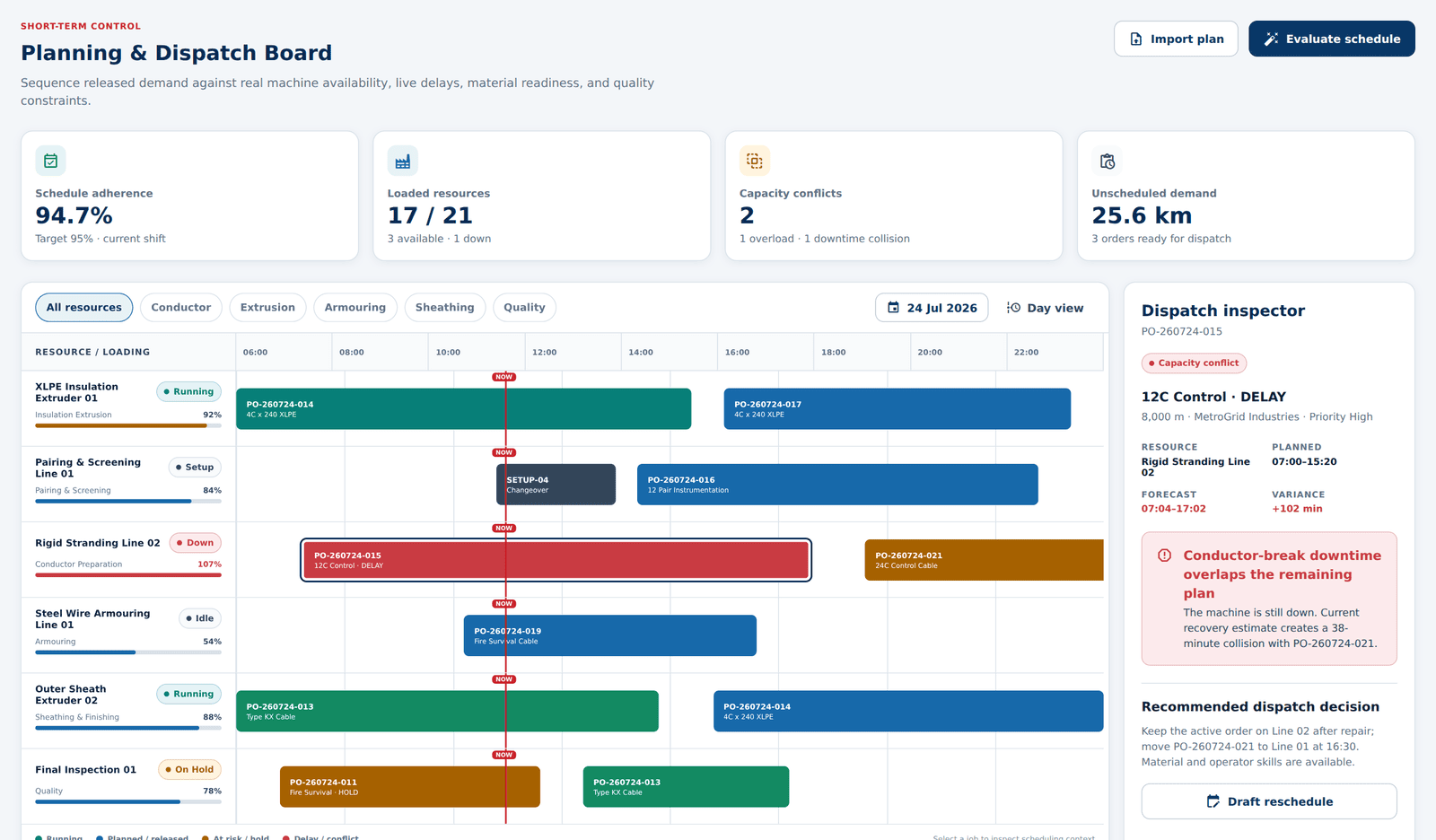Toggle the Quality resource filter

tap(524, 308)
